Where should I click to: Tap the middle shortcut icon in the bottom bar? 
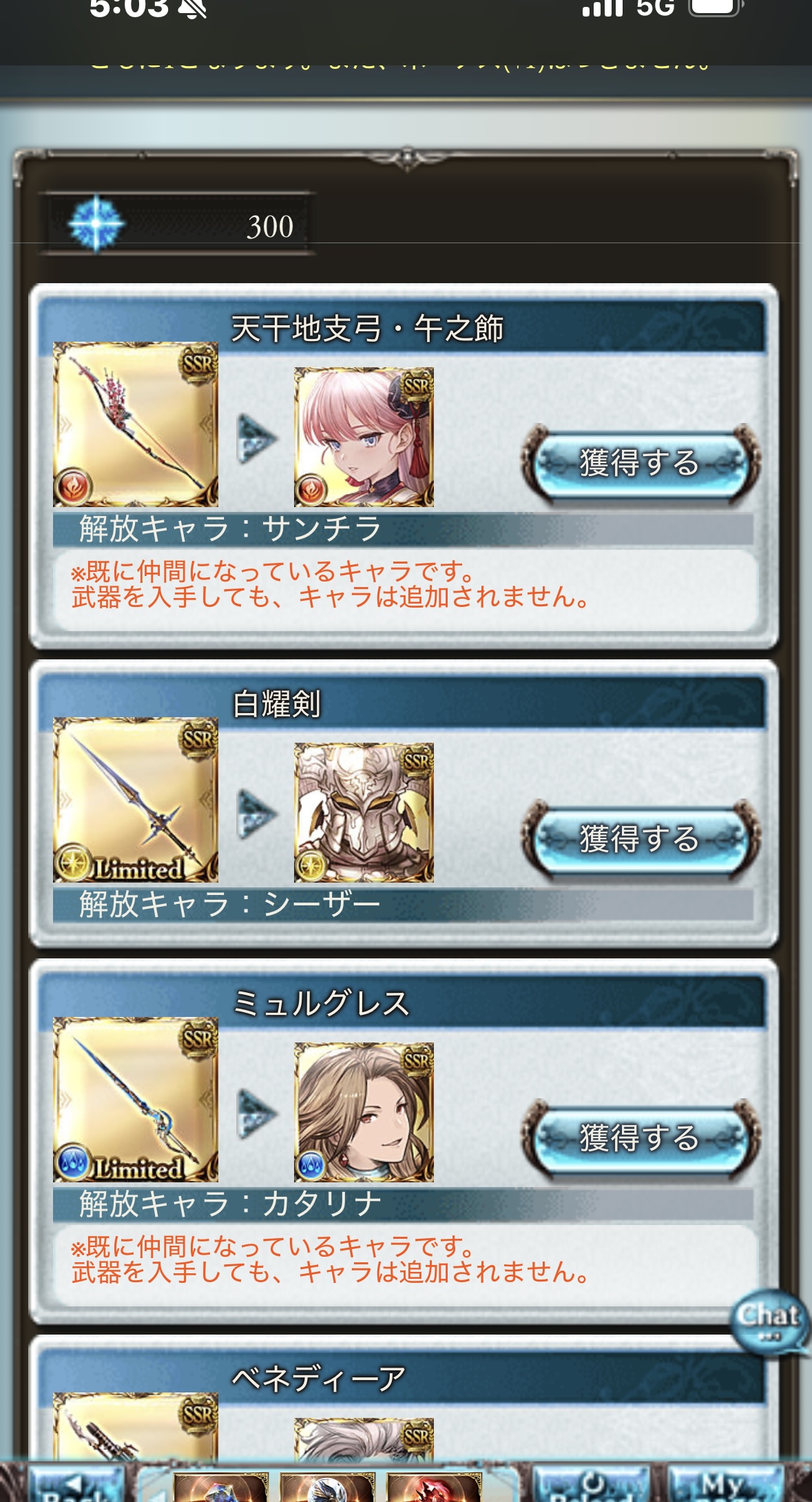click(327, 1487)
